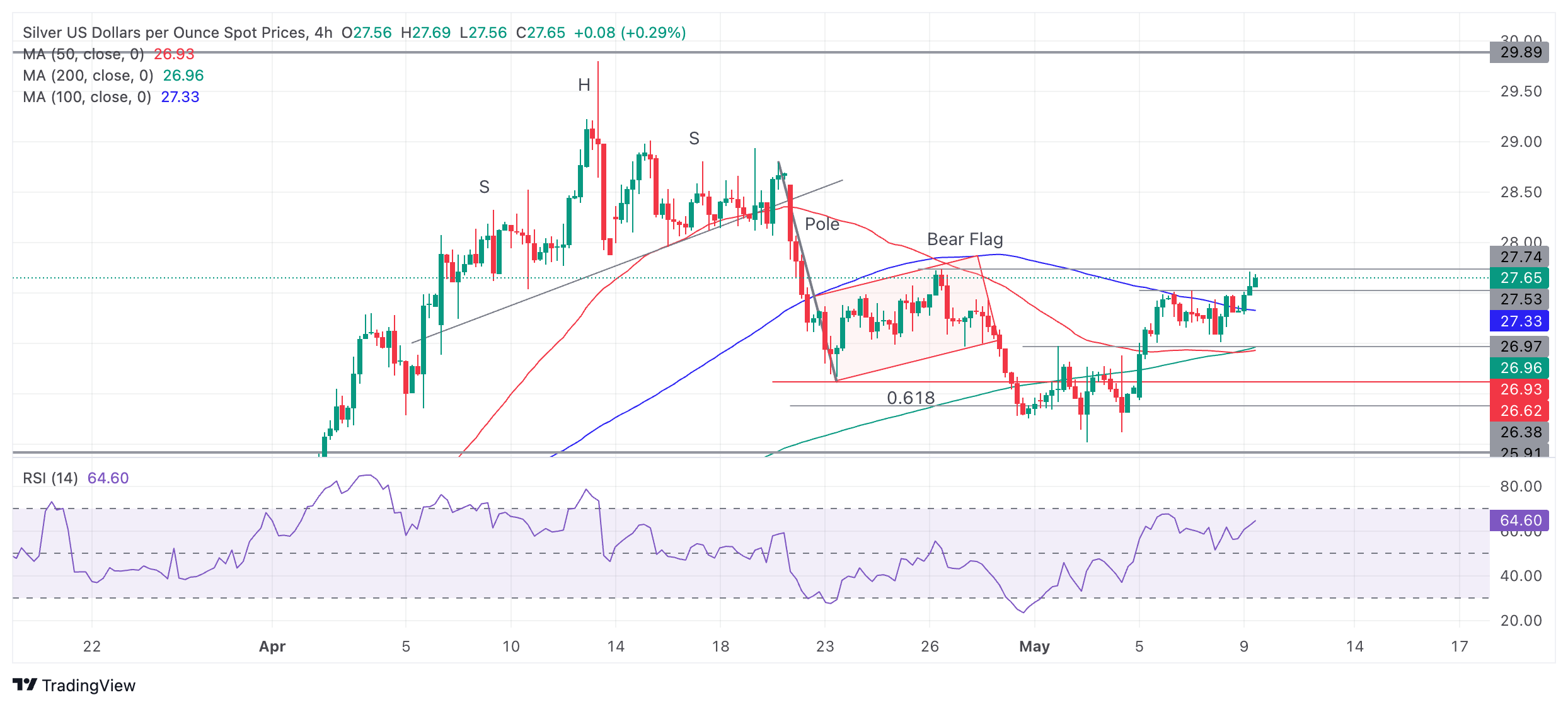Screen dimensions: 1568x707
Task: Click the 26.38 gray support level tag
Action: 1520,432
